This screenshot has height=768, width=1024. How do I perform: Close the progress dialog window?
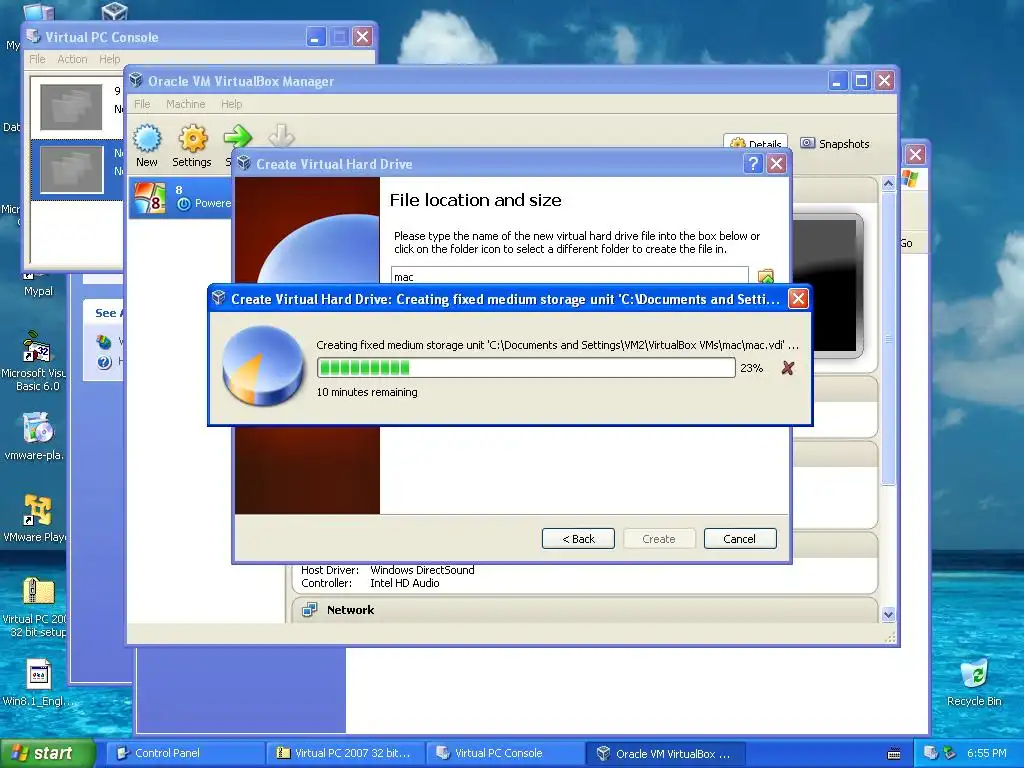pos(798,298)
